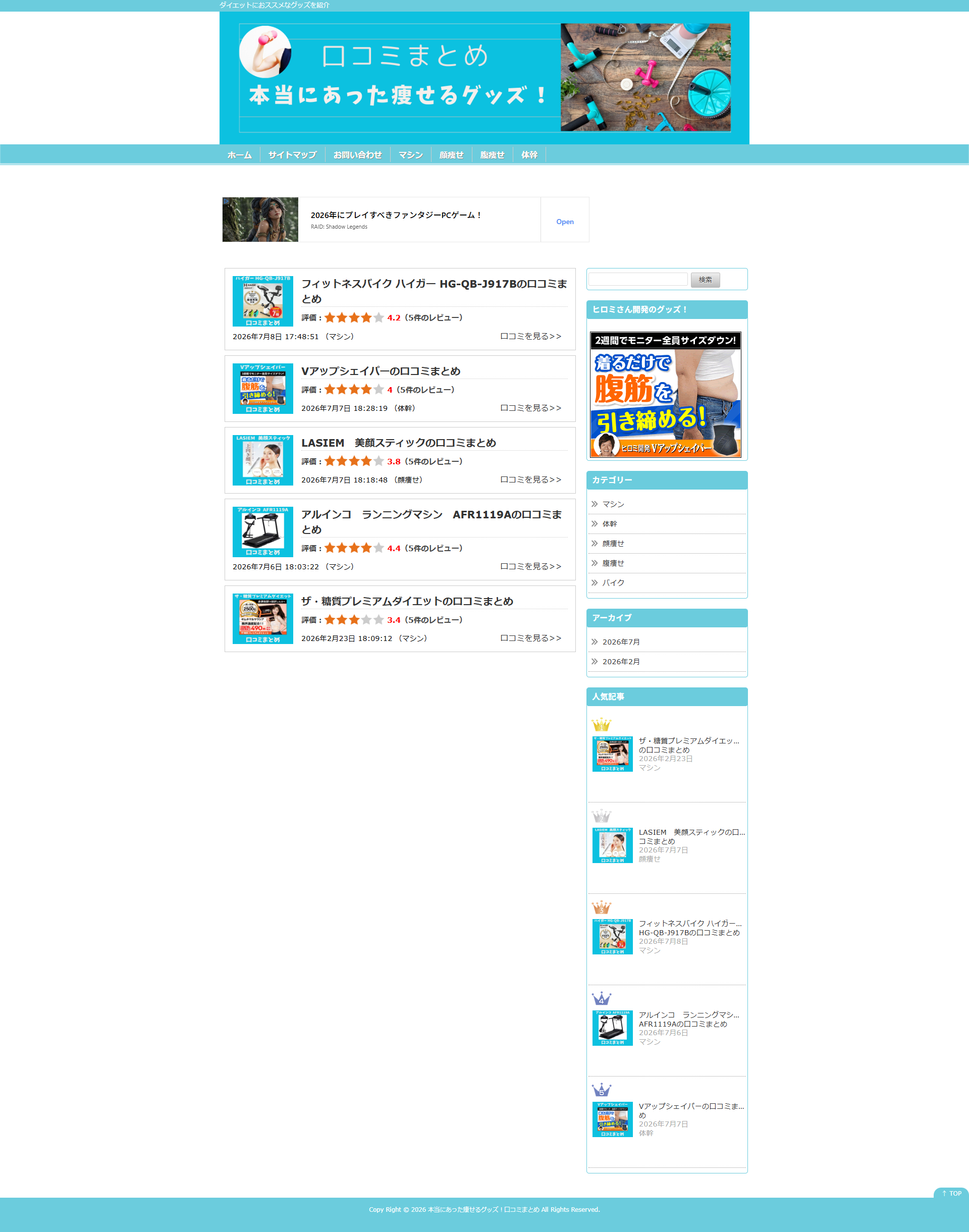Viewport: 969px width, 1232px height.
Task: Click 口コミを見る>> for the Vアップシェイパー post
Action: (530, 408)
